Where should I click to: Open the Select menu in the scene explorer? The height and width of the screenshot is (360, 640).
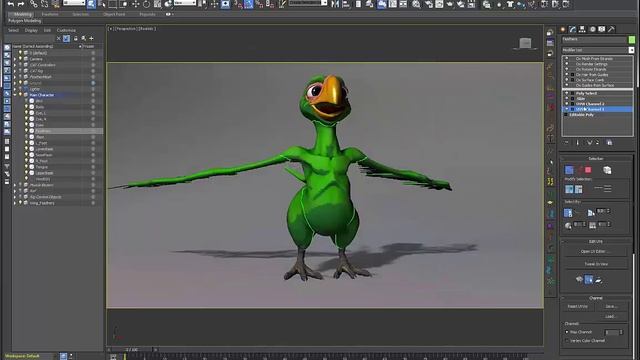point(13,30)
